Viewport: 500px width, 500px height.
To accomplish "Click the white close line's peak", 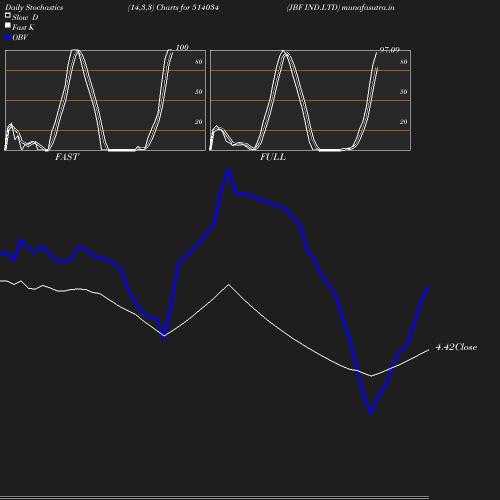I will [x=228, y=285].
